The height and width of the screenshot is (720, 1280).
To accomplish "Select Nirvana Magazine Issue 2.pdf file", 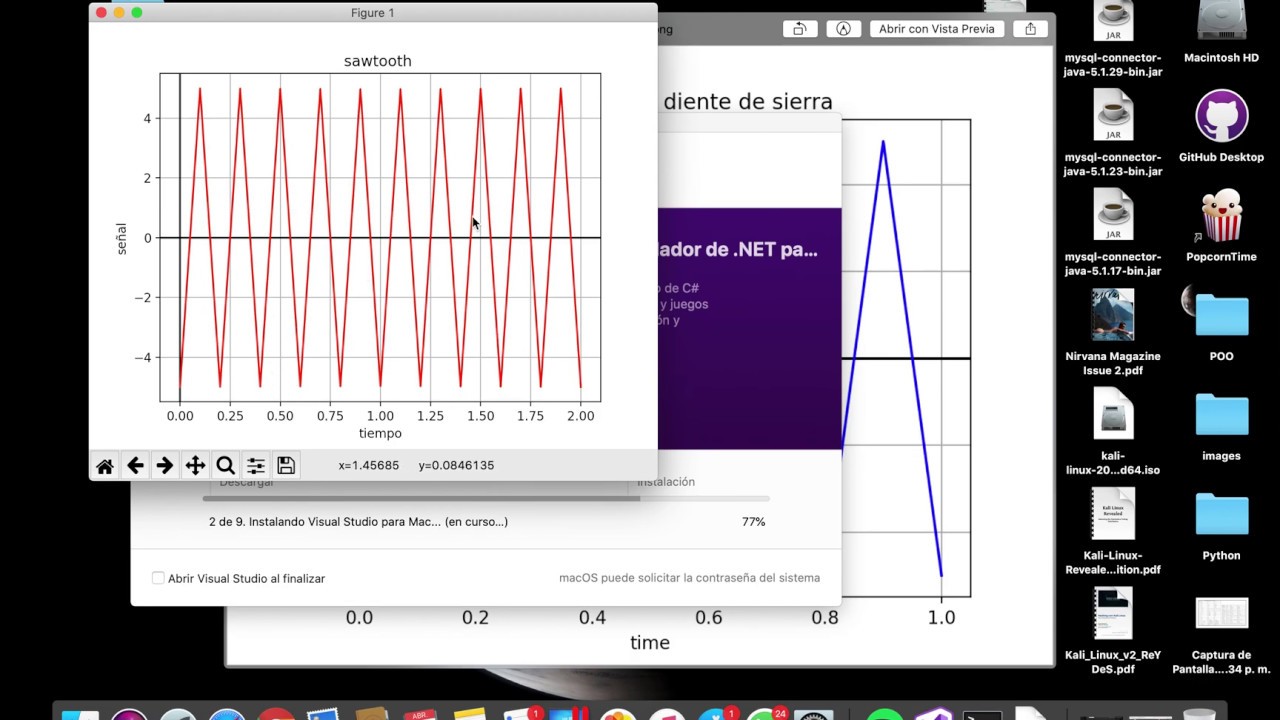I will (x=1113, y=332).
